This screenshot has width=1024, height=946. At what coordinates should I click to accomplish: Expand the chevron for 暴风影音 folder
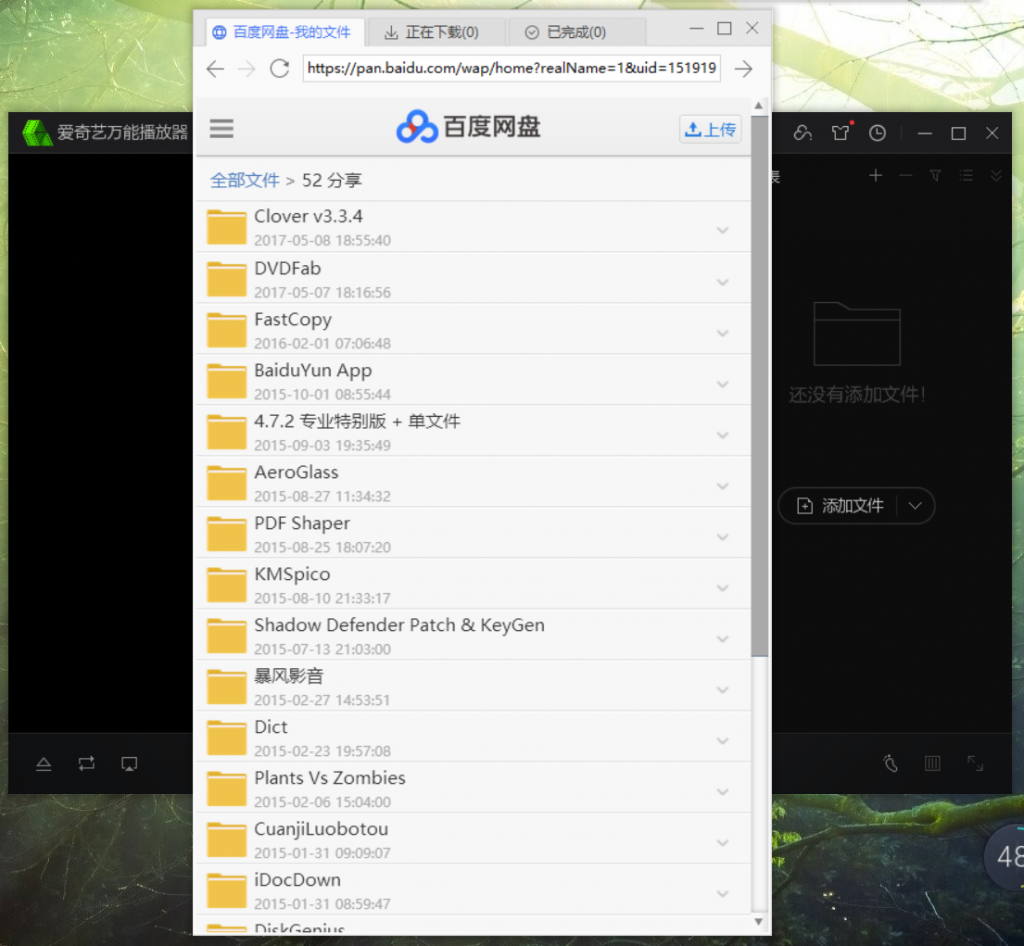722,689
